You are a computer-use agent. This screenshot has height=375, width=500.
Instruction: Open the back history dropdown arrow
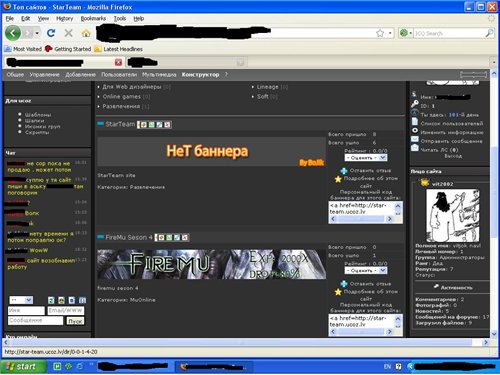point(37,33)
